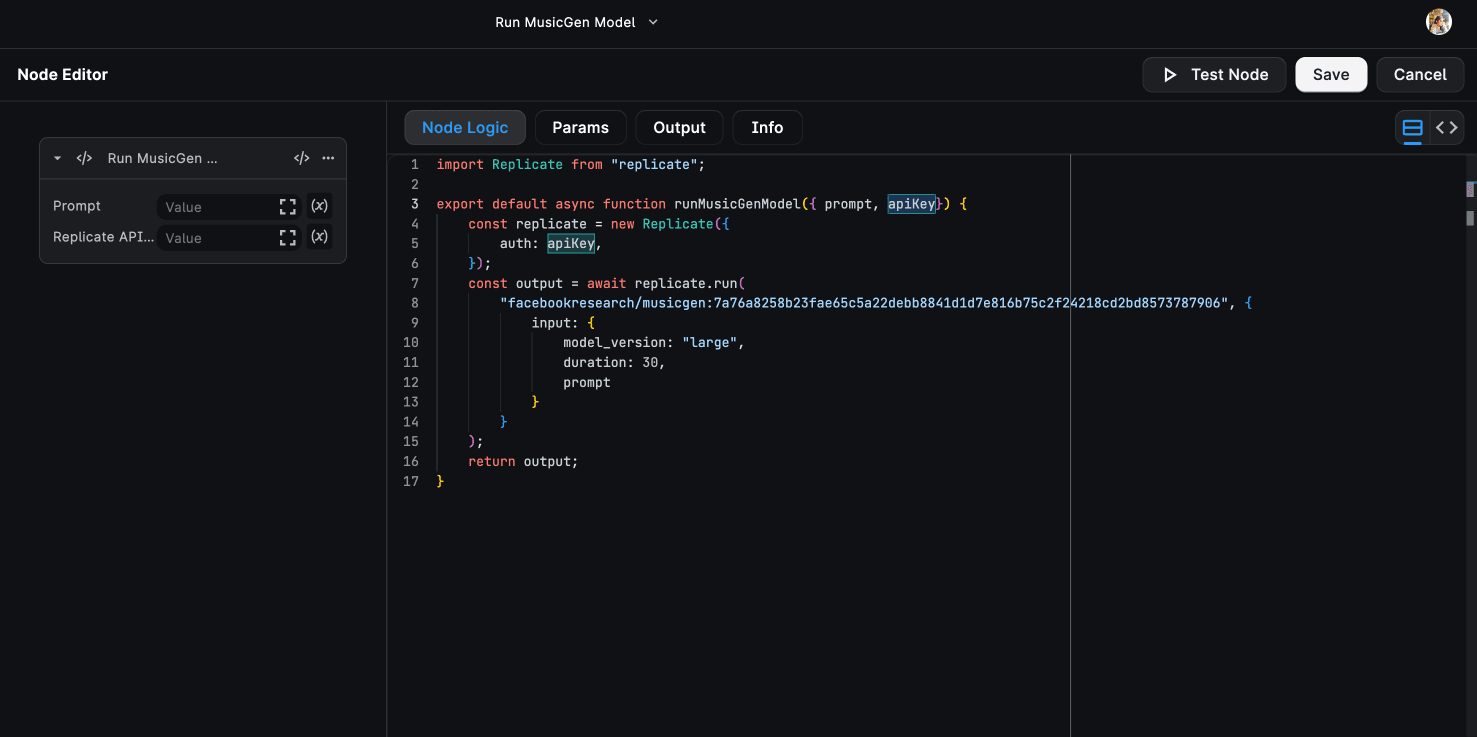Image resolution: width=1477 pixels, height=737 pixels.
Task: Collapse the Run MusicGen node card
Action: tap(57, 158)
